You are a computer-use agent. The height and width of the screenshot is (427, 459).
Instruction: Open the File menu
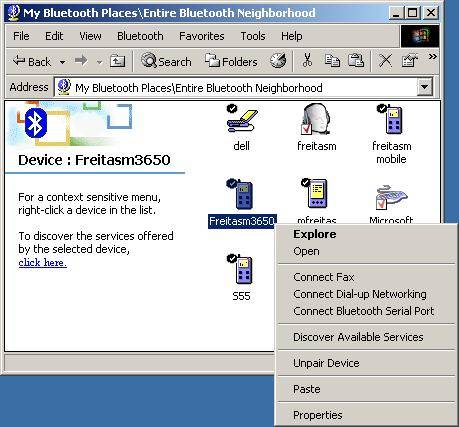coord(21,36)
